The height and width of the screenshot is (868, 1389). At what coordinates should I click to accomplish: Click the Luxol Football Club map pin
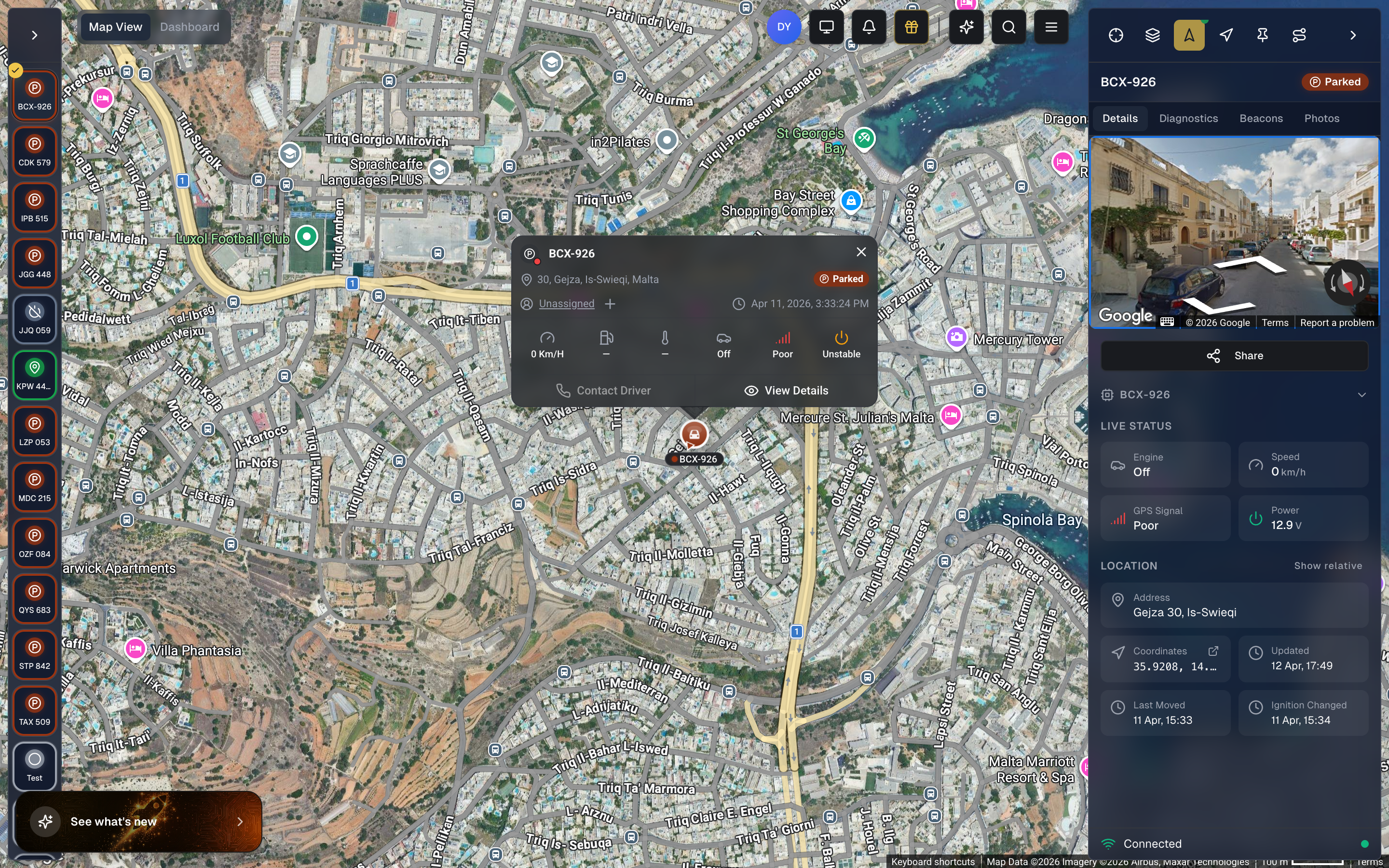pyautogui.click(x=307, y=236)
